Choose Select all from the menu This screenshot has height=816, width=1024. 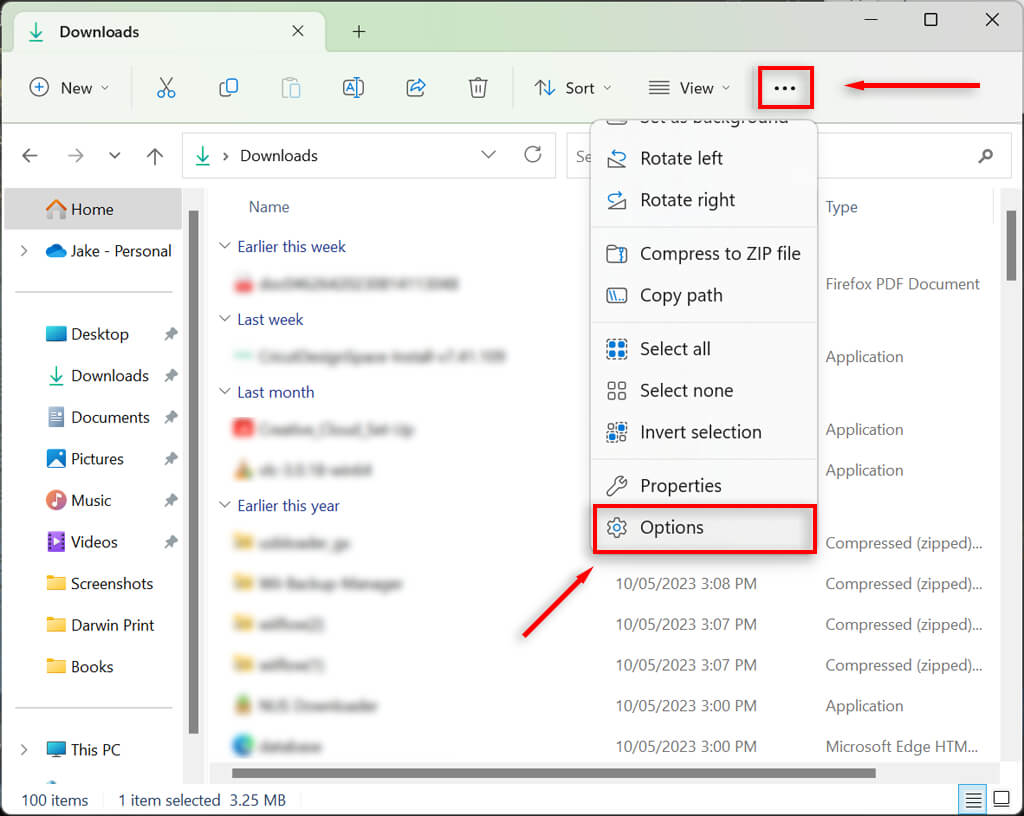[675, 349]
